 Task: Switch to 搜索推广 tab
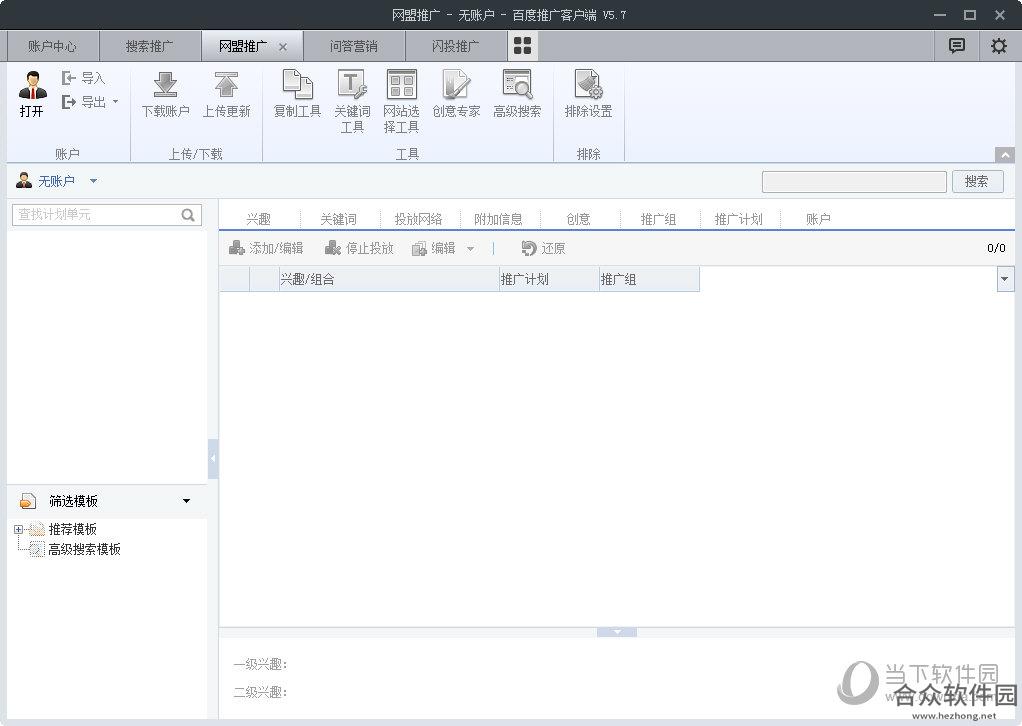click(149, 46)
